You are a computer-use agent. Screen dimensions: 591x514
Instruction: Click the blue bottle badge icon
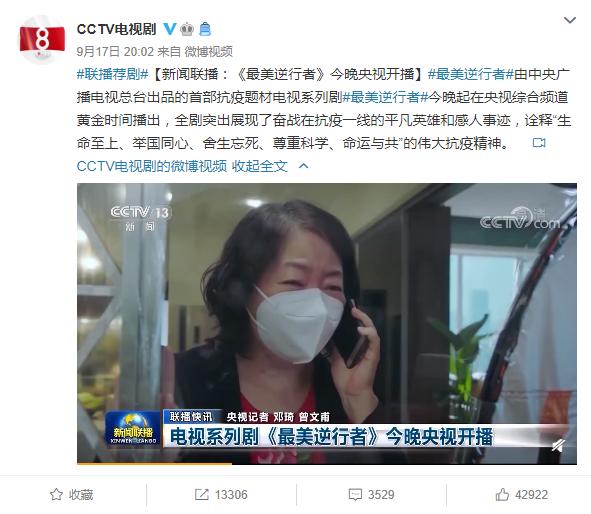coord(205,29)
